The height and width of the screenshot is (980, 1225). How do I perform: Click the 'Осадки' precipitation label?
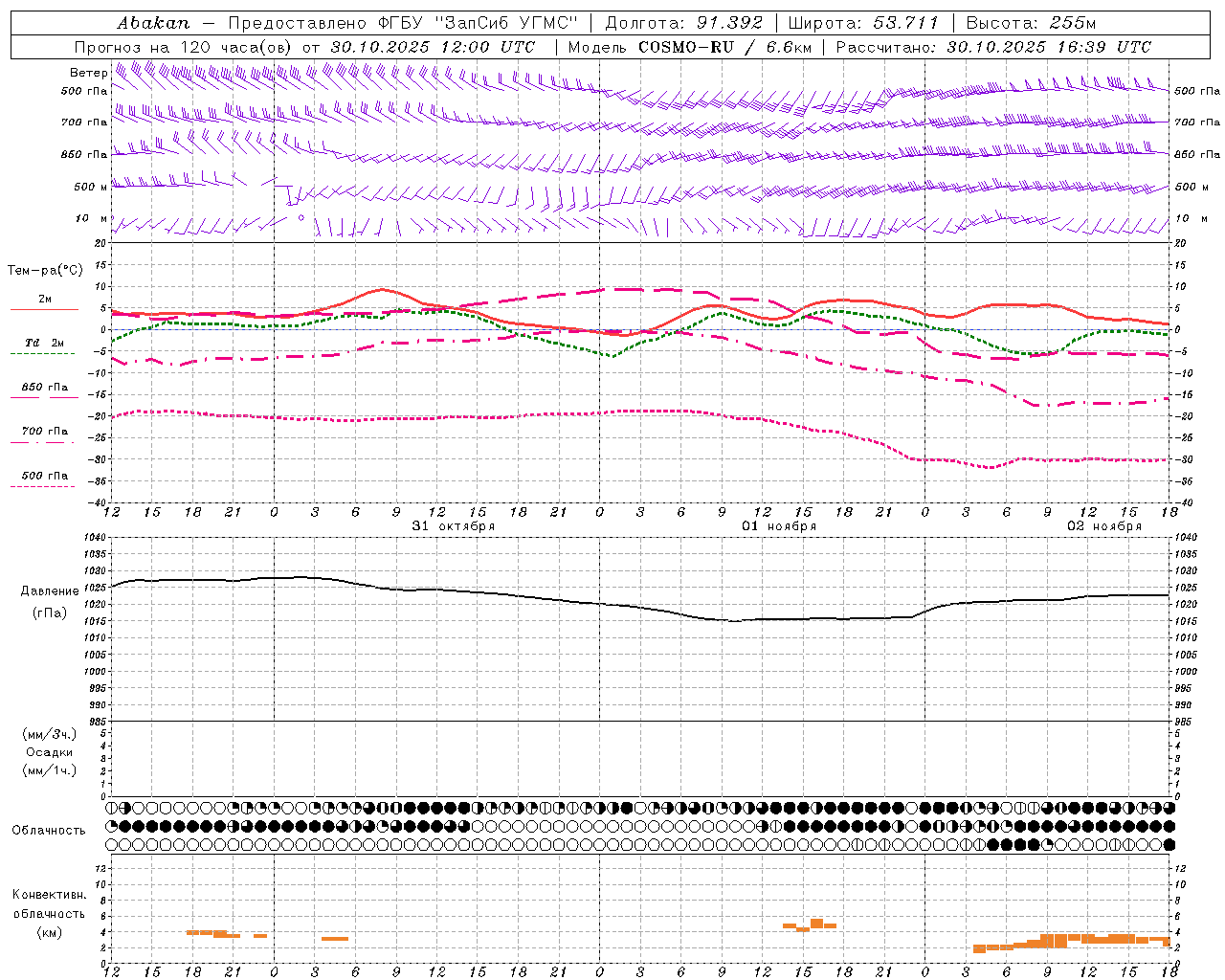point(51,752)
